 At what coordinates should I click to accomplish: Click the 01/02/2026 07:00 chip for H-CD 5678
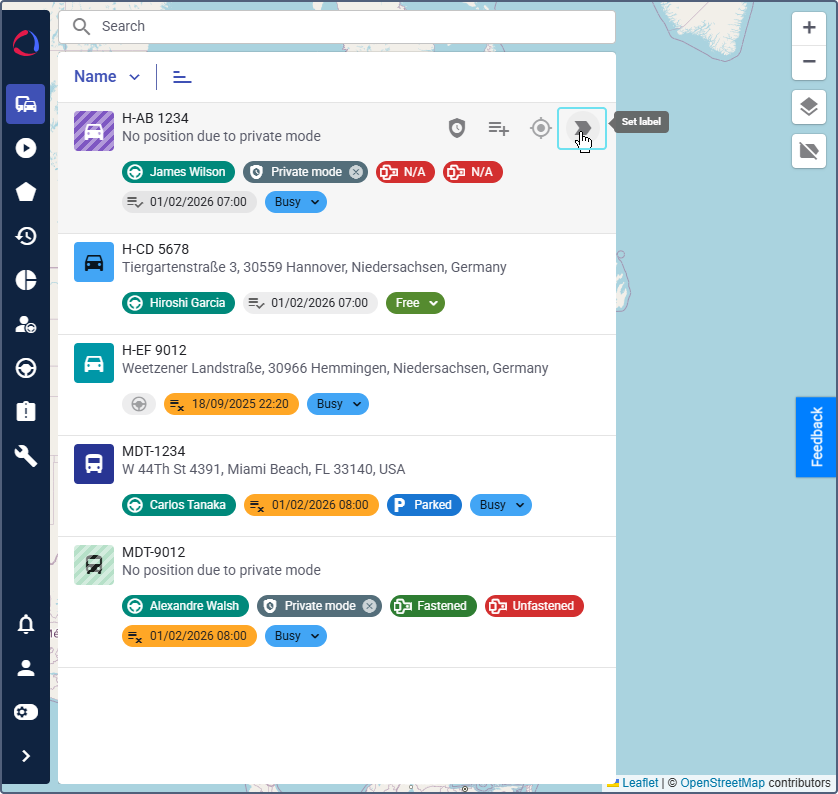tap(311, 303)
